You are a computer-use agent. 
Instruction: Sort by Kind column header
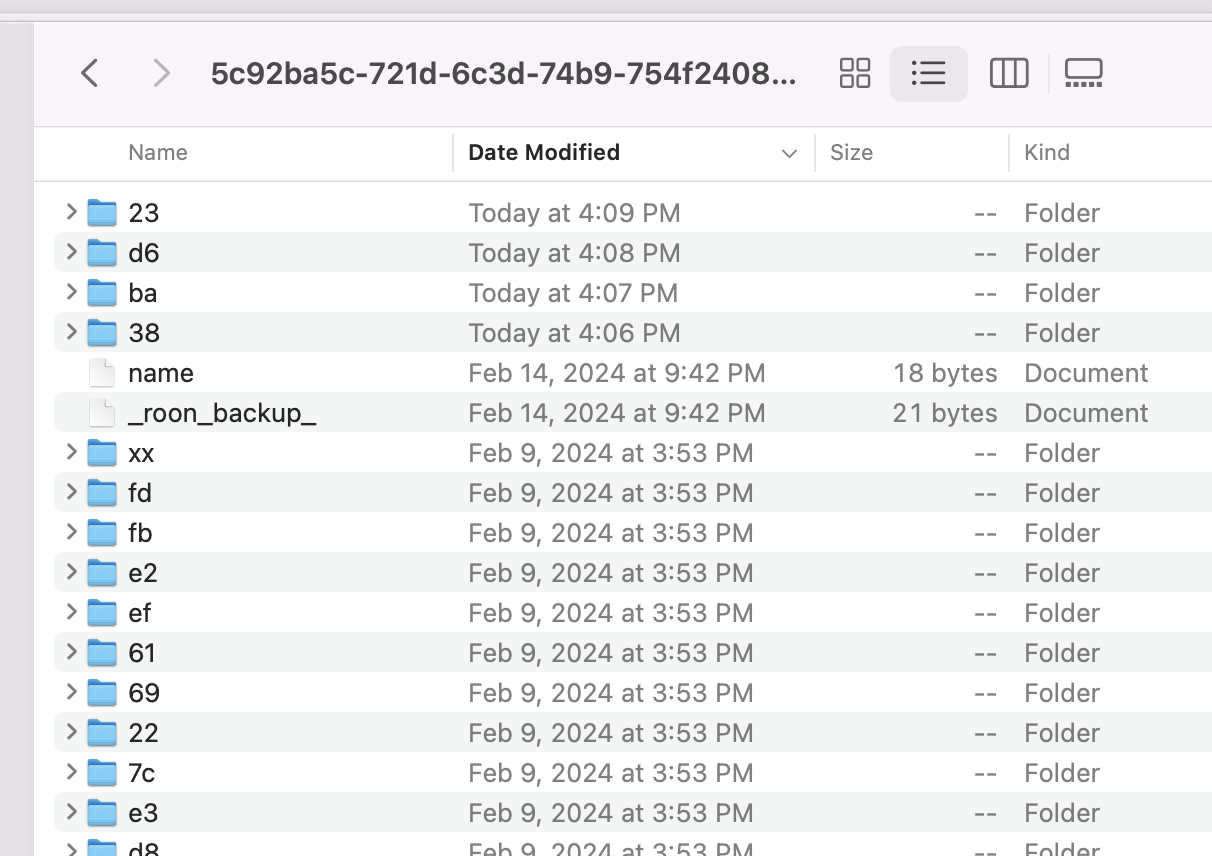tap(1047, 152)
